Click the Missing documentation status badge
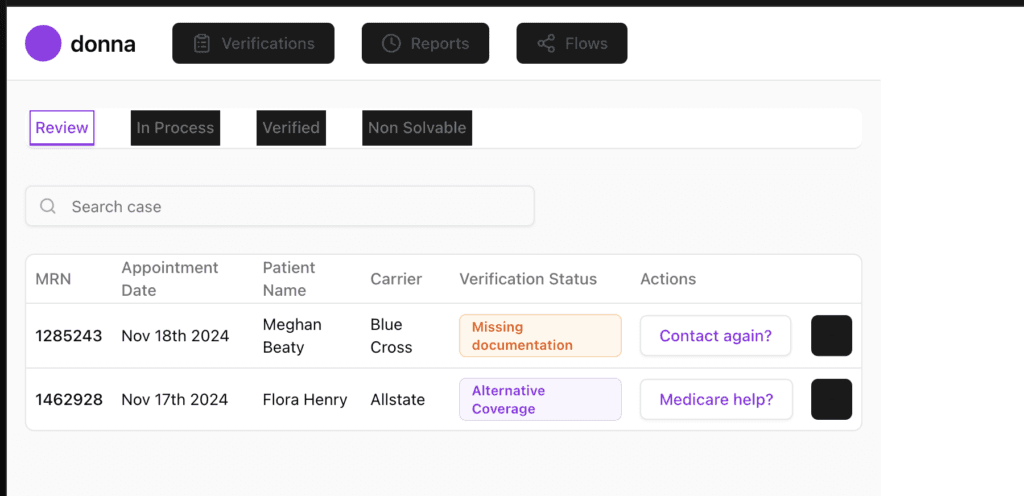Screen dimensions: 1024x496 (540, 336)
